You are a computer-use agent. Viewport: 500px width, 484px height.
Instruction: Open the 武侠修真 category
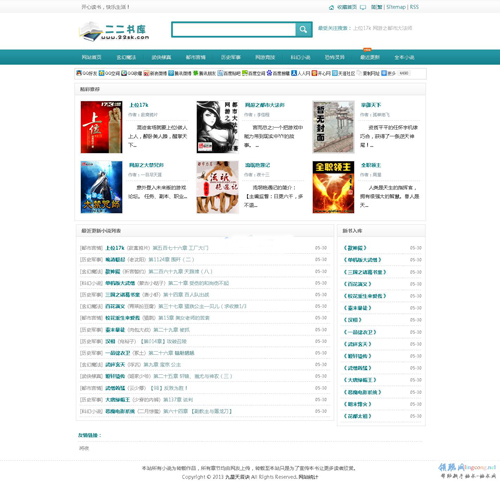pos(161,57)
